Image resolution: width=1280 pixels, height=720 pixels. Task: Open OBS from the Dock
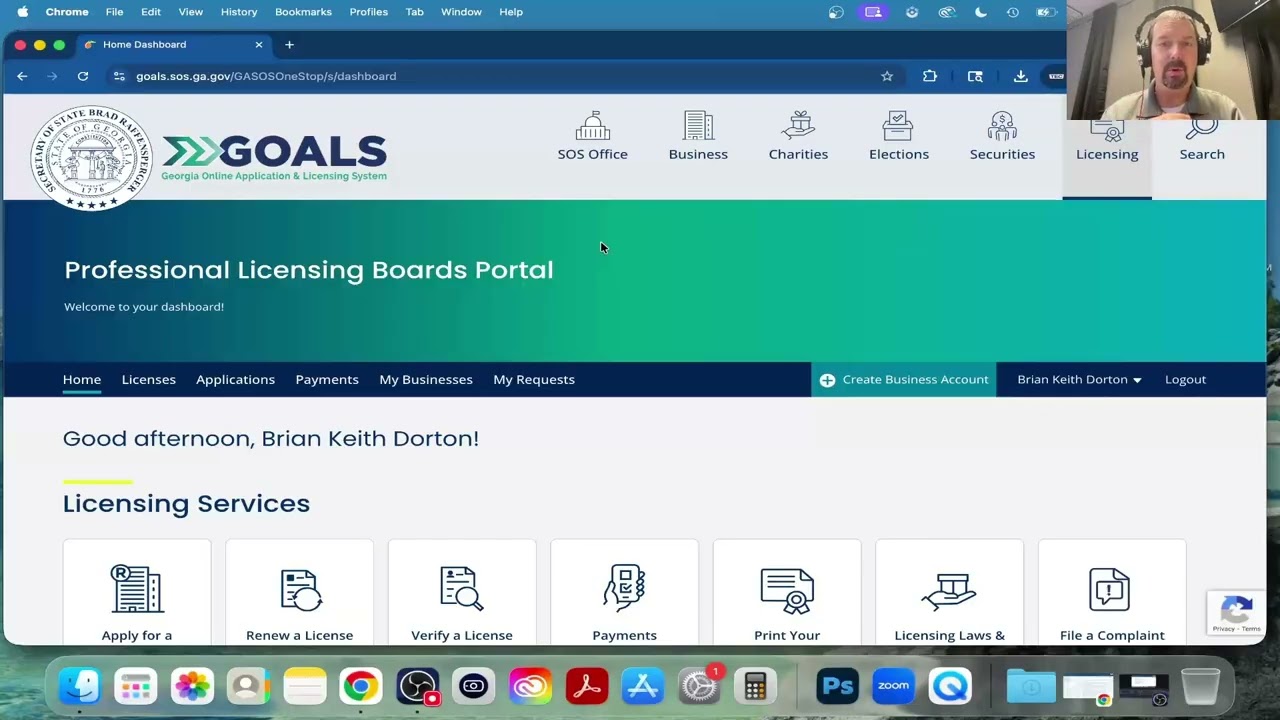coord(418,686)
